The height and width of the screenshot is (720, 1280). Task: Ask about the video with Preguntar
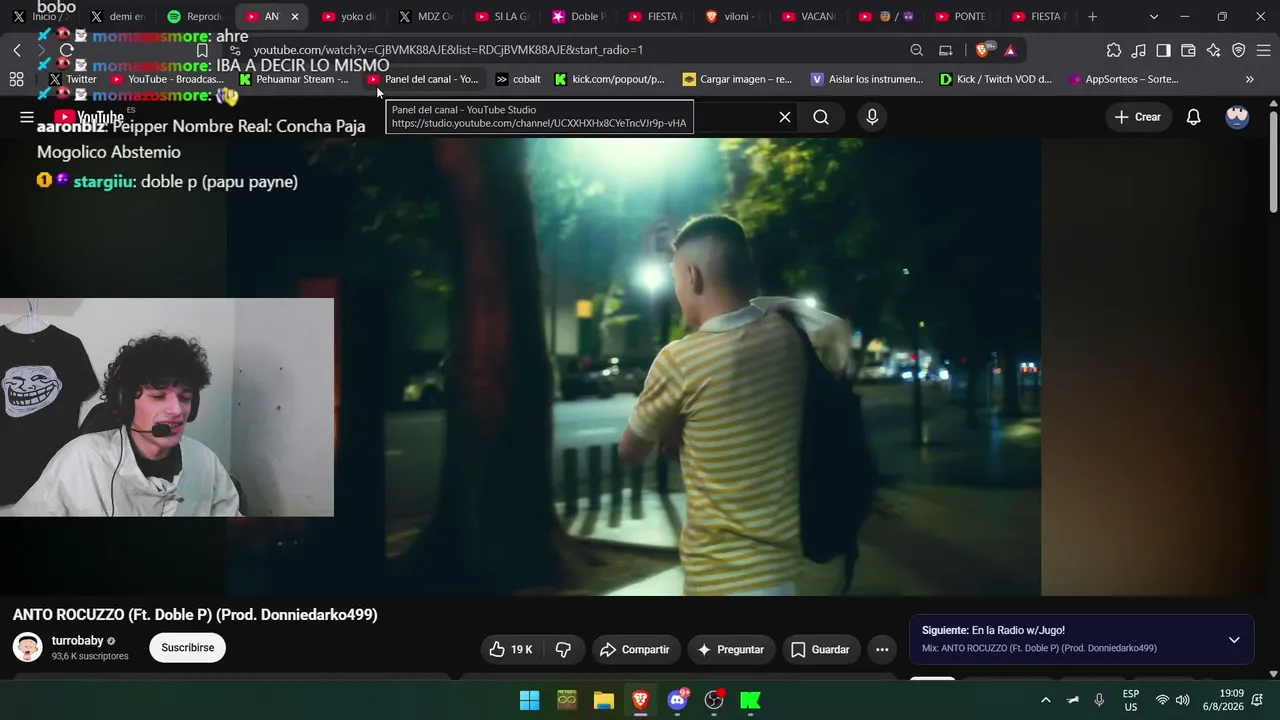tap(731, 650)
